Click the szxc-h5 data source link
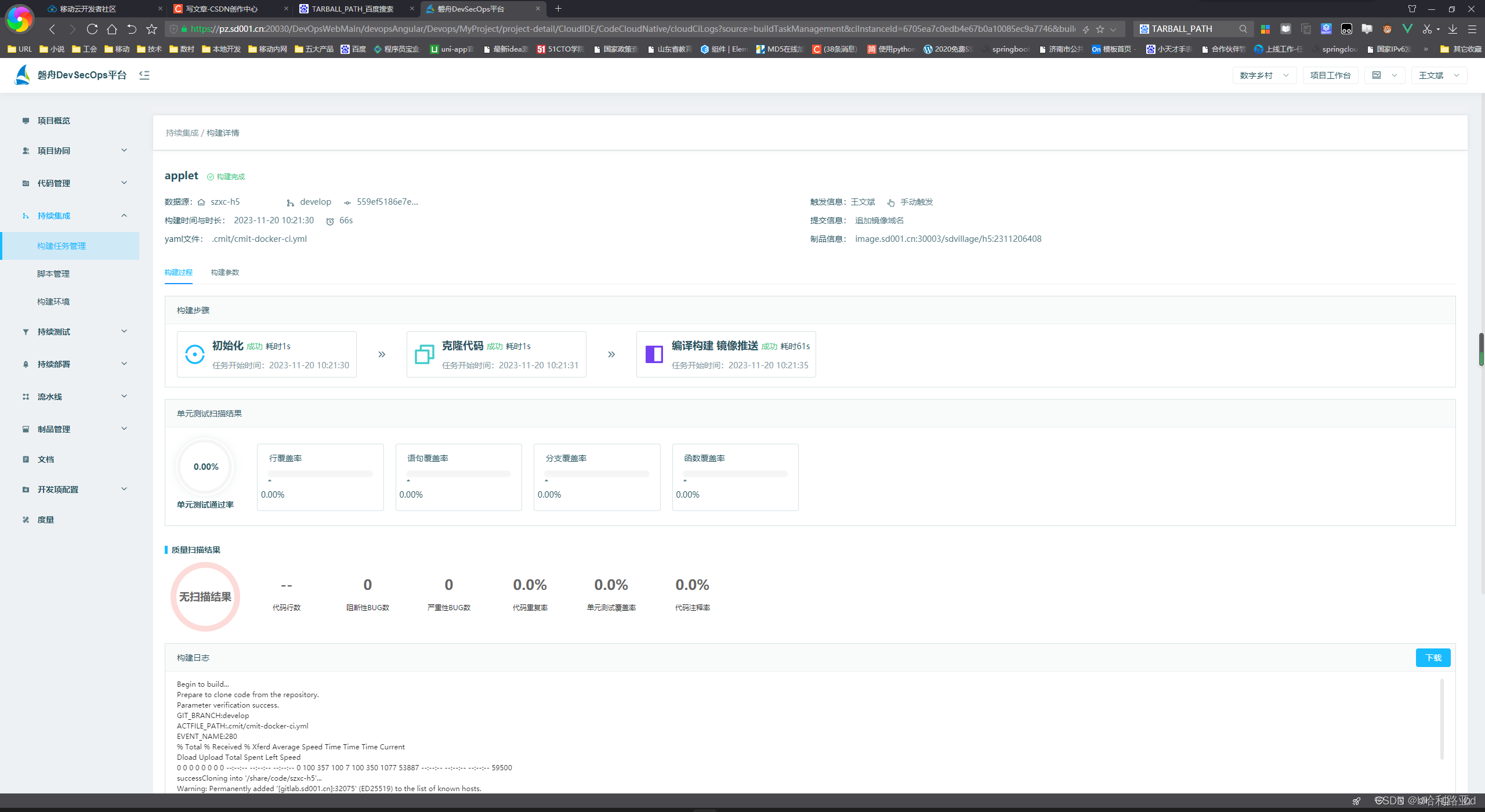1485x812 pixels. (x=225, y=202)
